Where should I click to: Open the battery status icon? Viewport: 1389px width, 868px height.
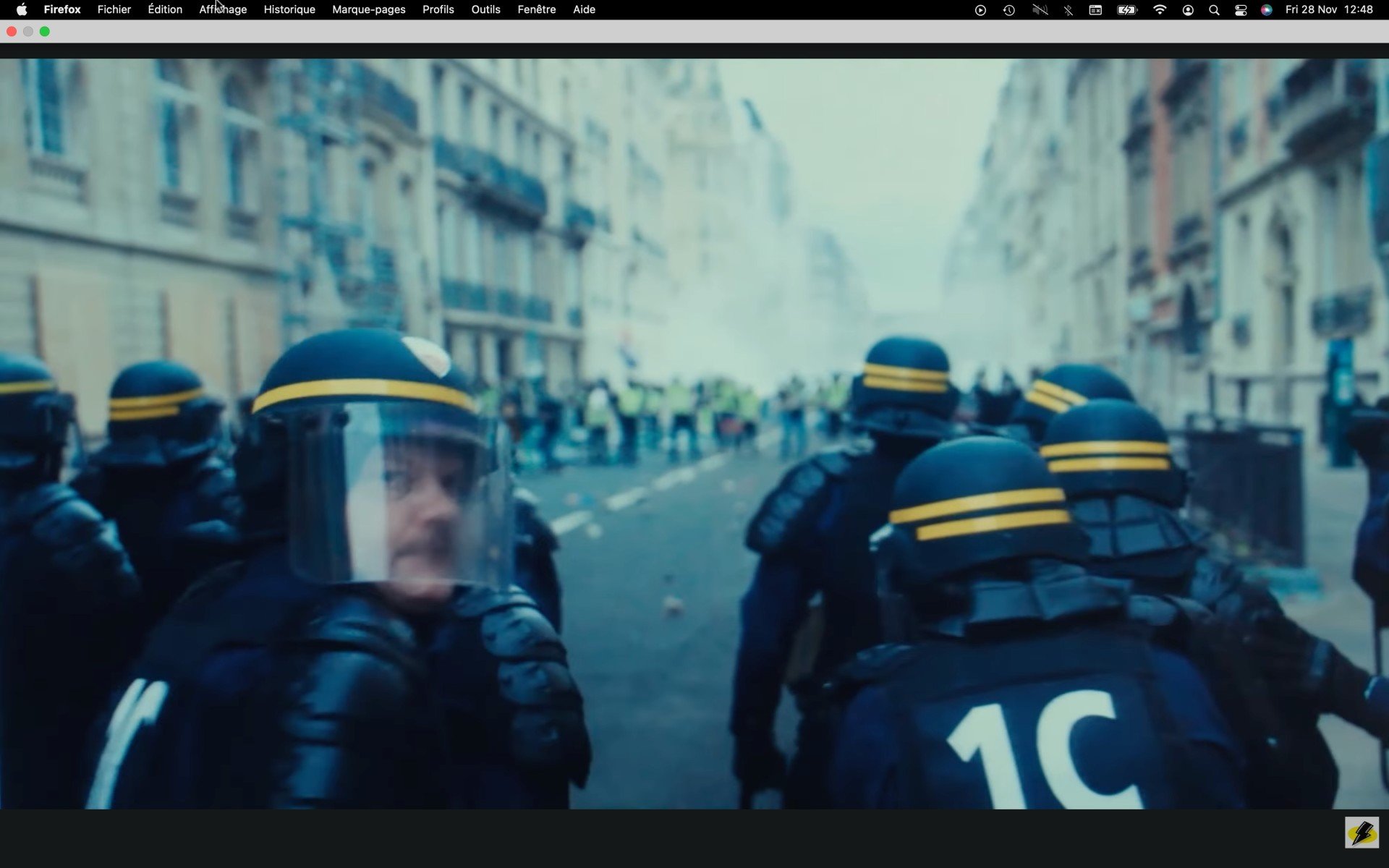[x=1126, y=10]
